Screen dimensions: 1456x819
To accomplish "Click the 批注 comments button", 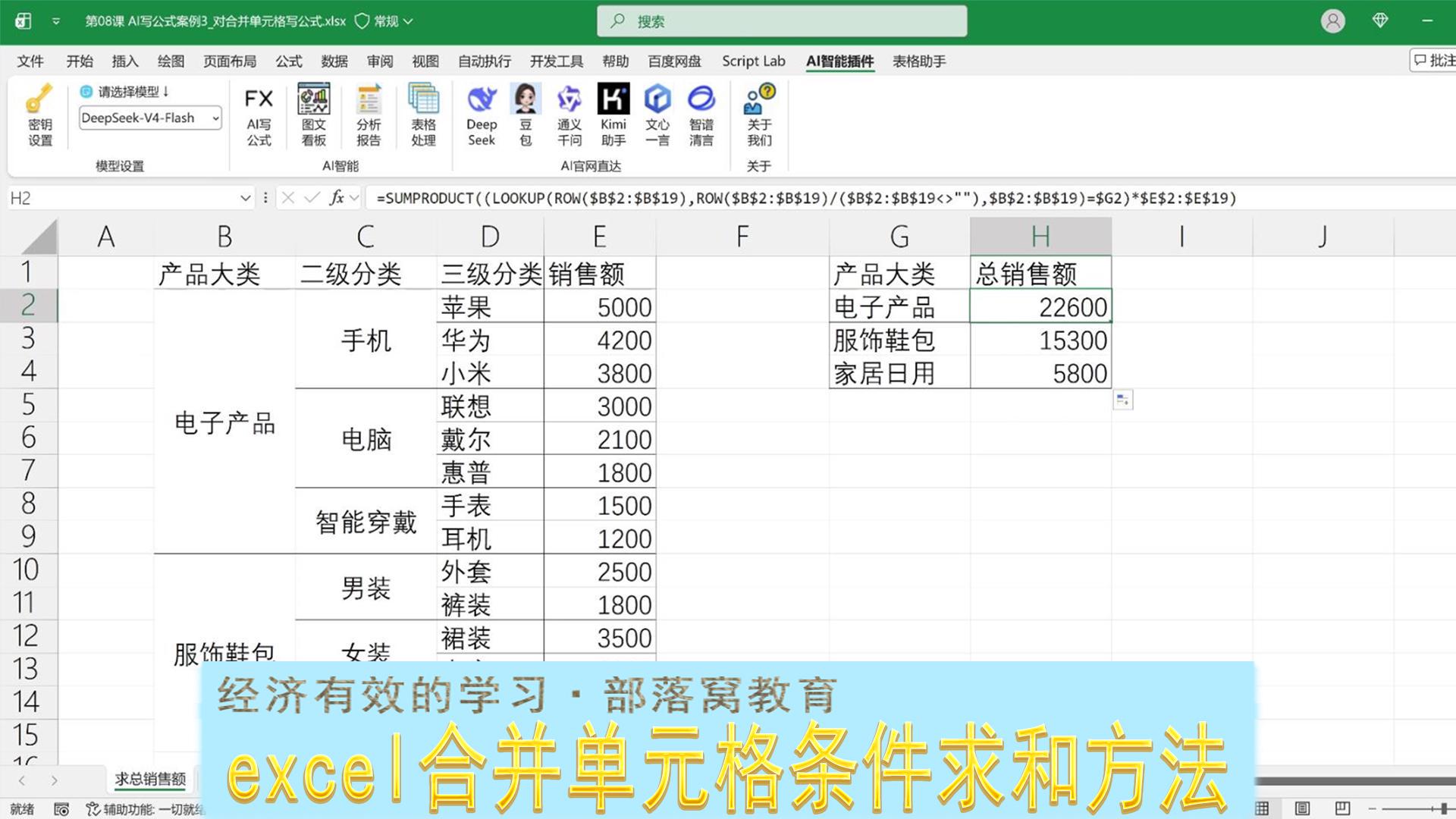I will 1433,61.
